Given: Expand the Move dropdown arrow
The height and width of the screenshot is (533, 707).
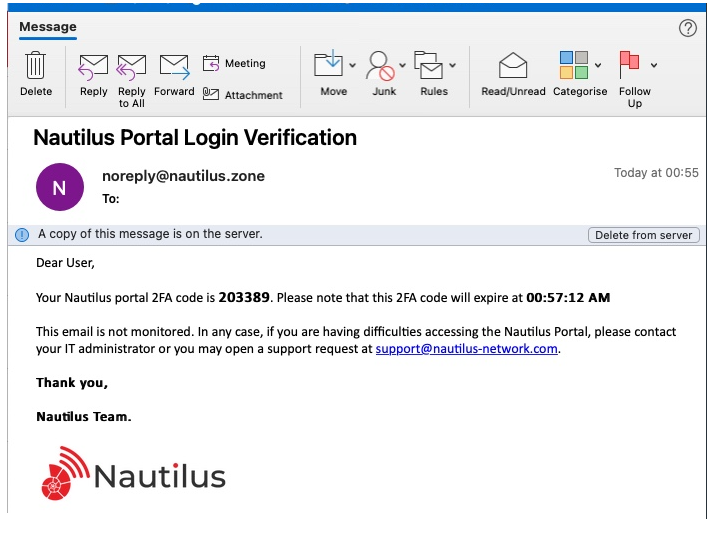Looking at the screenshot, I should (352, 66).
